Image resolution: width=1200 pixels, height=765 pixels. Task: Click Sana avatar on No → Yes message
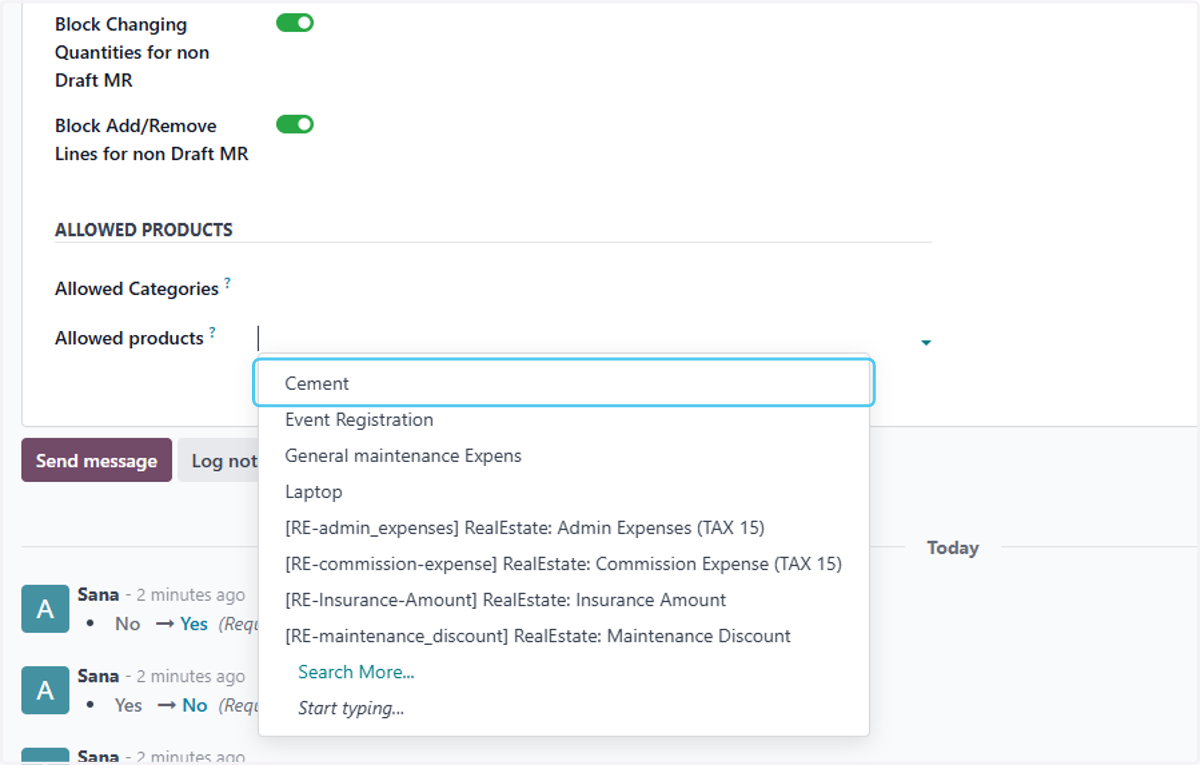click(45, 609)
